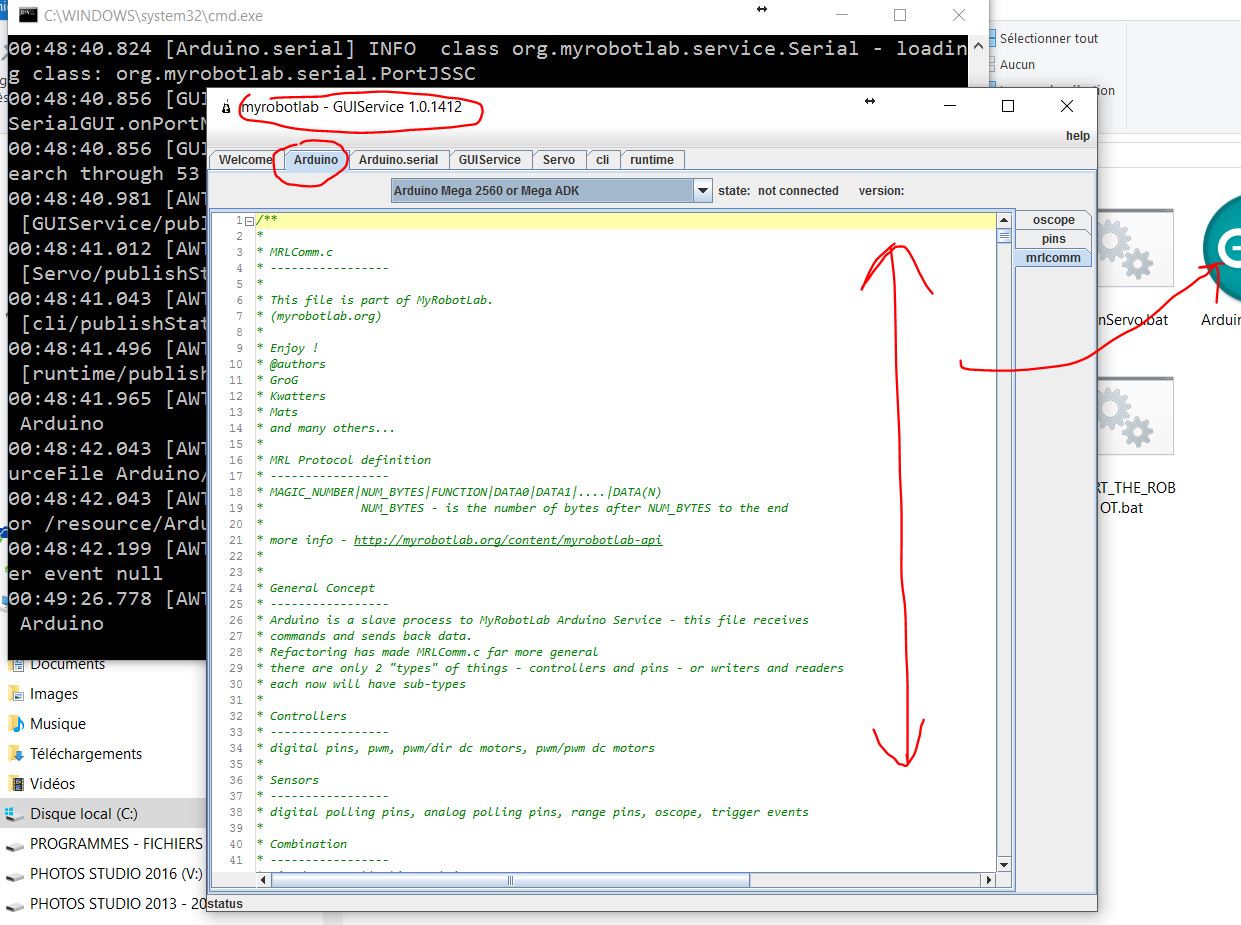Click the code editor's down scroll arrow
Screen dimensions: 1241x925
point(1004,864)
